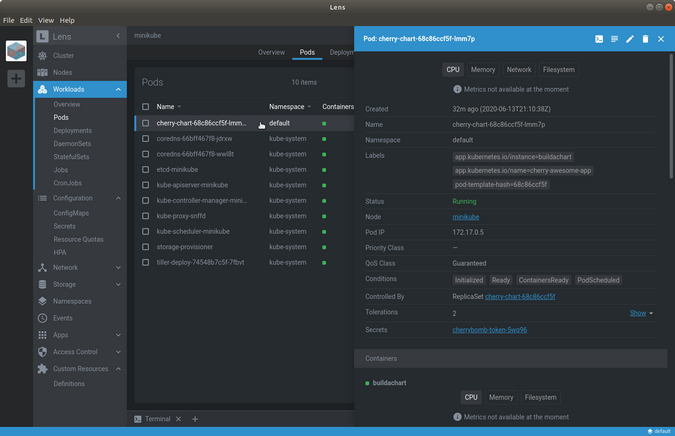The width and height of the screenshot is (675, 436).
Task: Expand the Tolerations Show dropdown
Action: pyautogui.click(x=641, y=313)
